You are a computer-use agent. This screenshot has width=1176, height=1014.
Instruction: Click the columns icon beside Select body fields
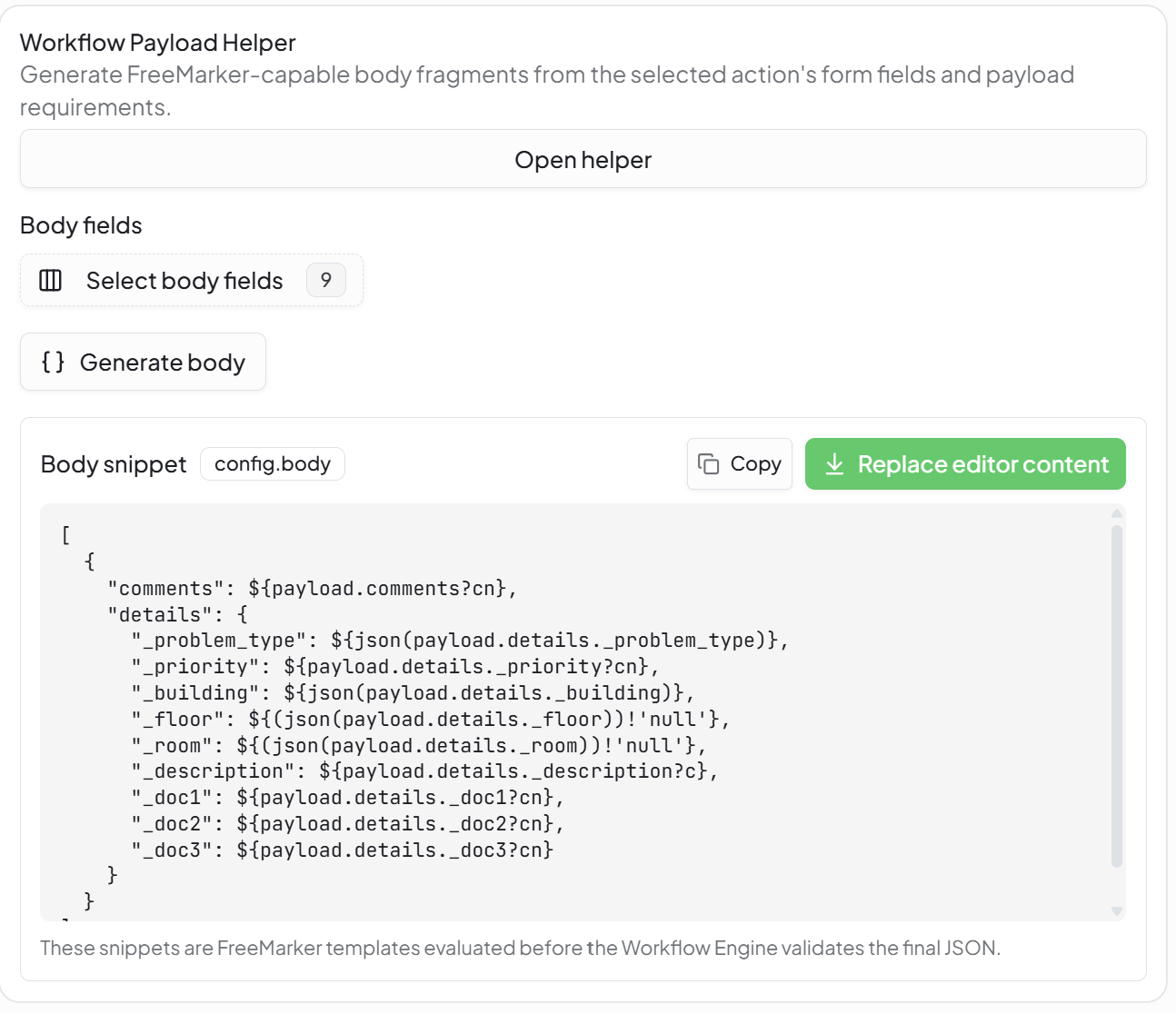pyautogui.click(x=51, y=280)
